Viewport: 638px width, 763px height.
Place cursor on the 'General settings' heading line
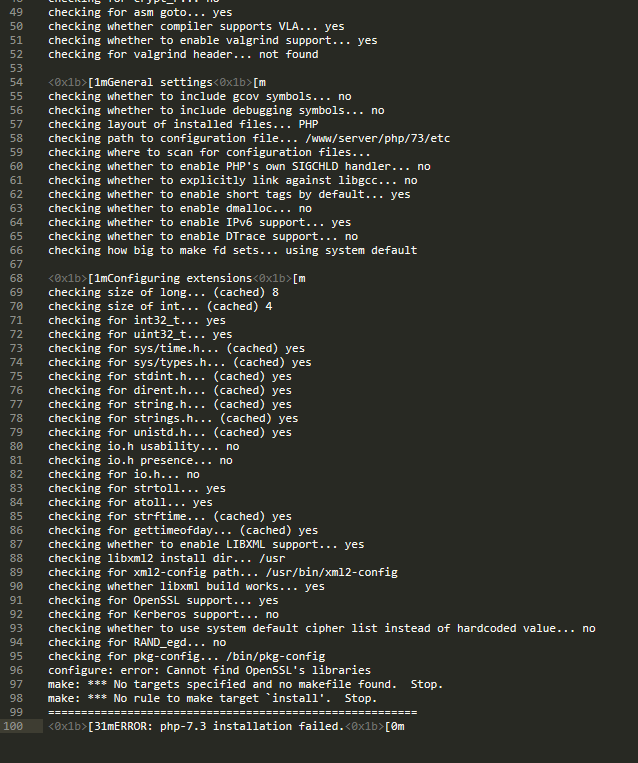coord(157,82)
